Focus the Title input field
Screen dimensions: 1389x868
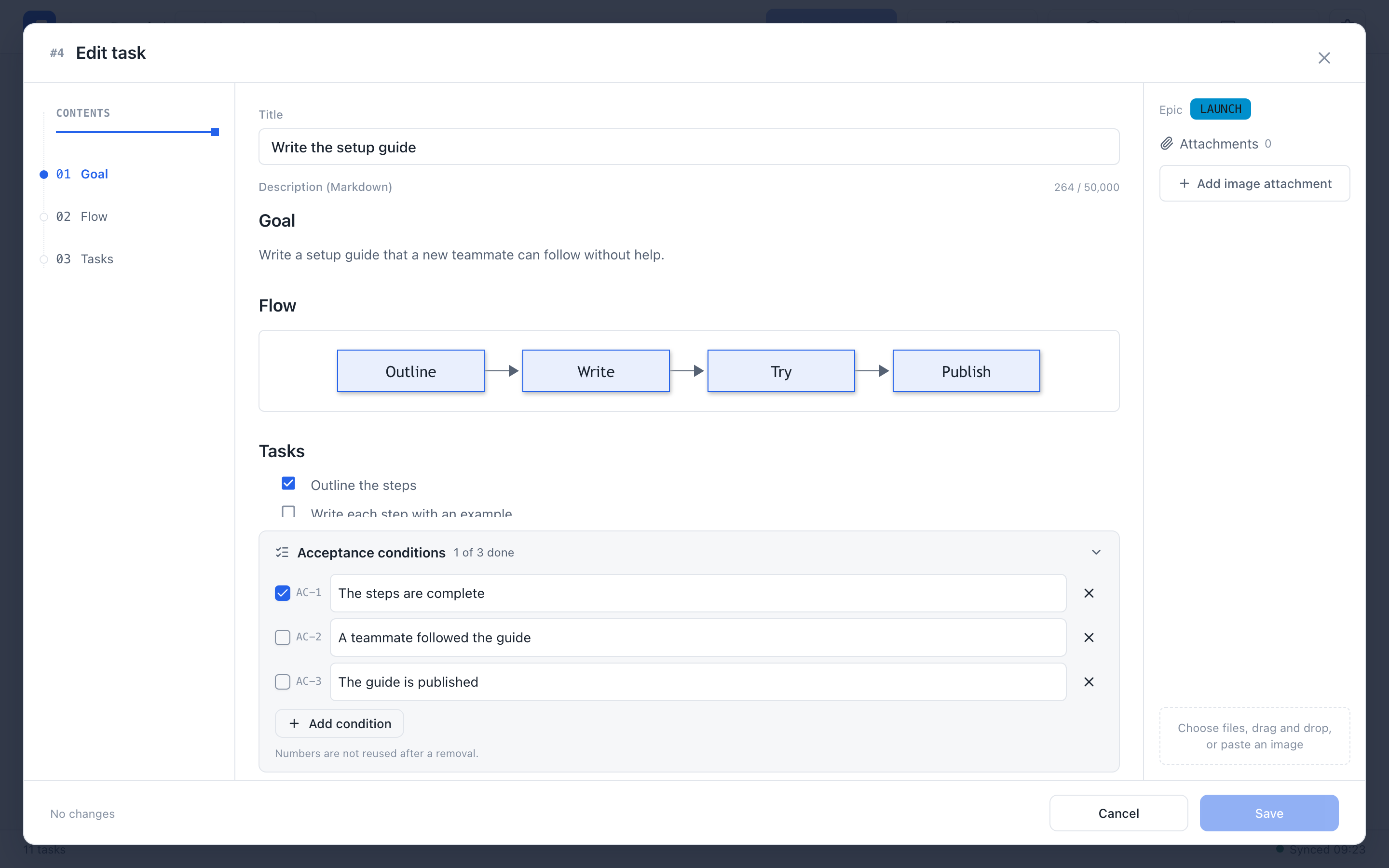pyautogui.click(x=689, y=147)
